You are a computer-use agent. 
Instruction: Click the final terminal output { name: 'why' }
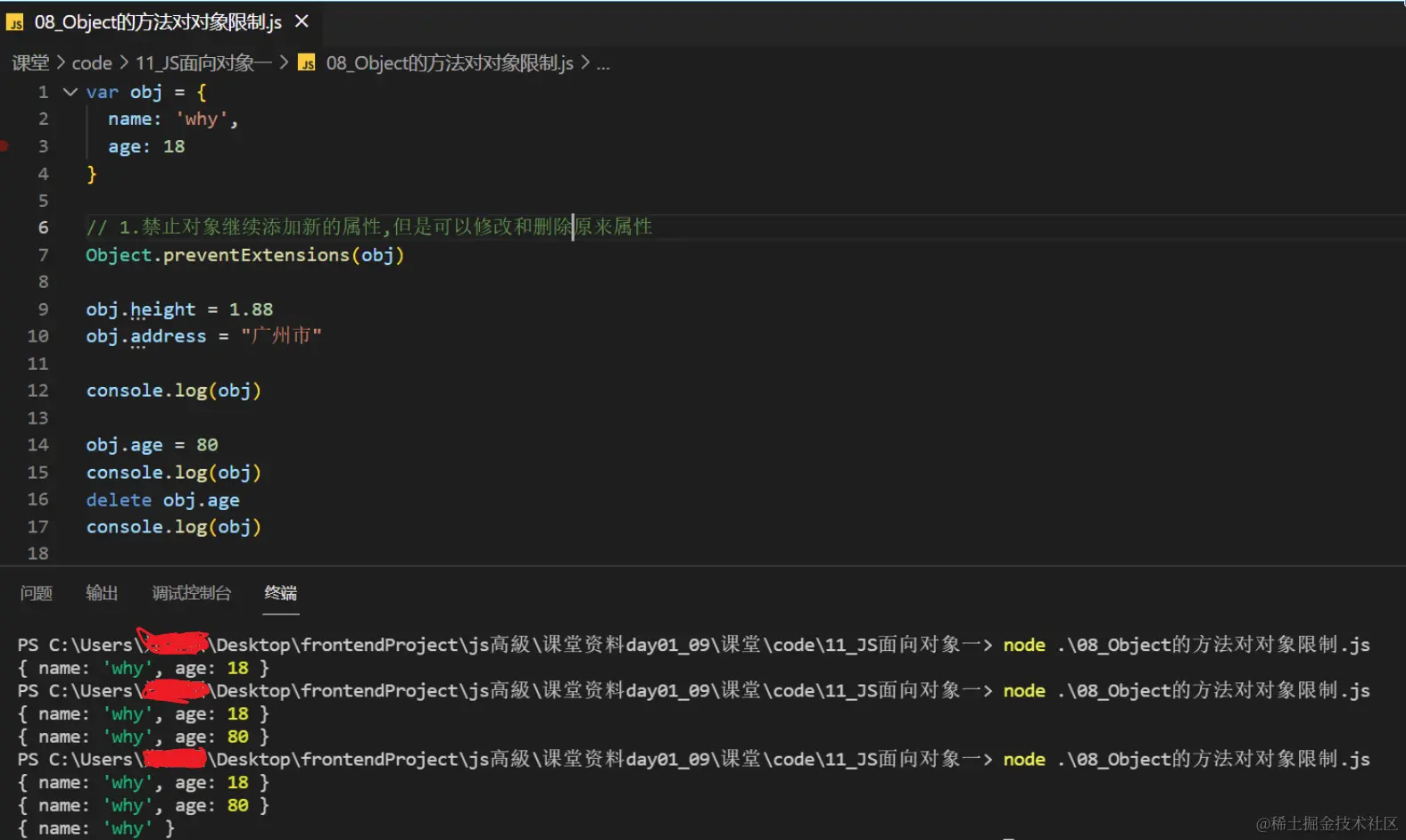tap(96, 828)
